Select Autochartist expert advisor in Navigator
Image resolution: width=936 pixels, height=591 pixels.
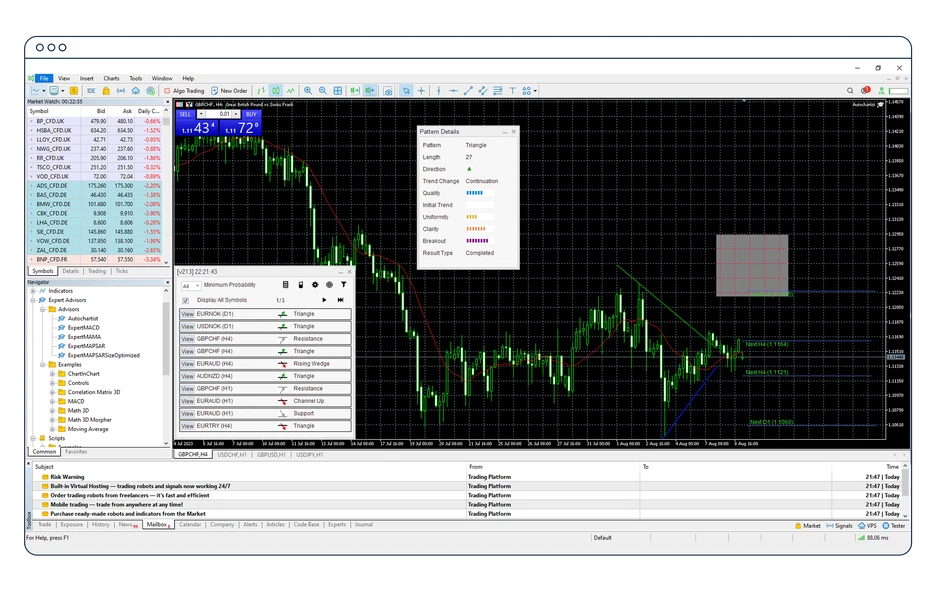tap(82, 319)
